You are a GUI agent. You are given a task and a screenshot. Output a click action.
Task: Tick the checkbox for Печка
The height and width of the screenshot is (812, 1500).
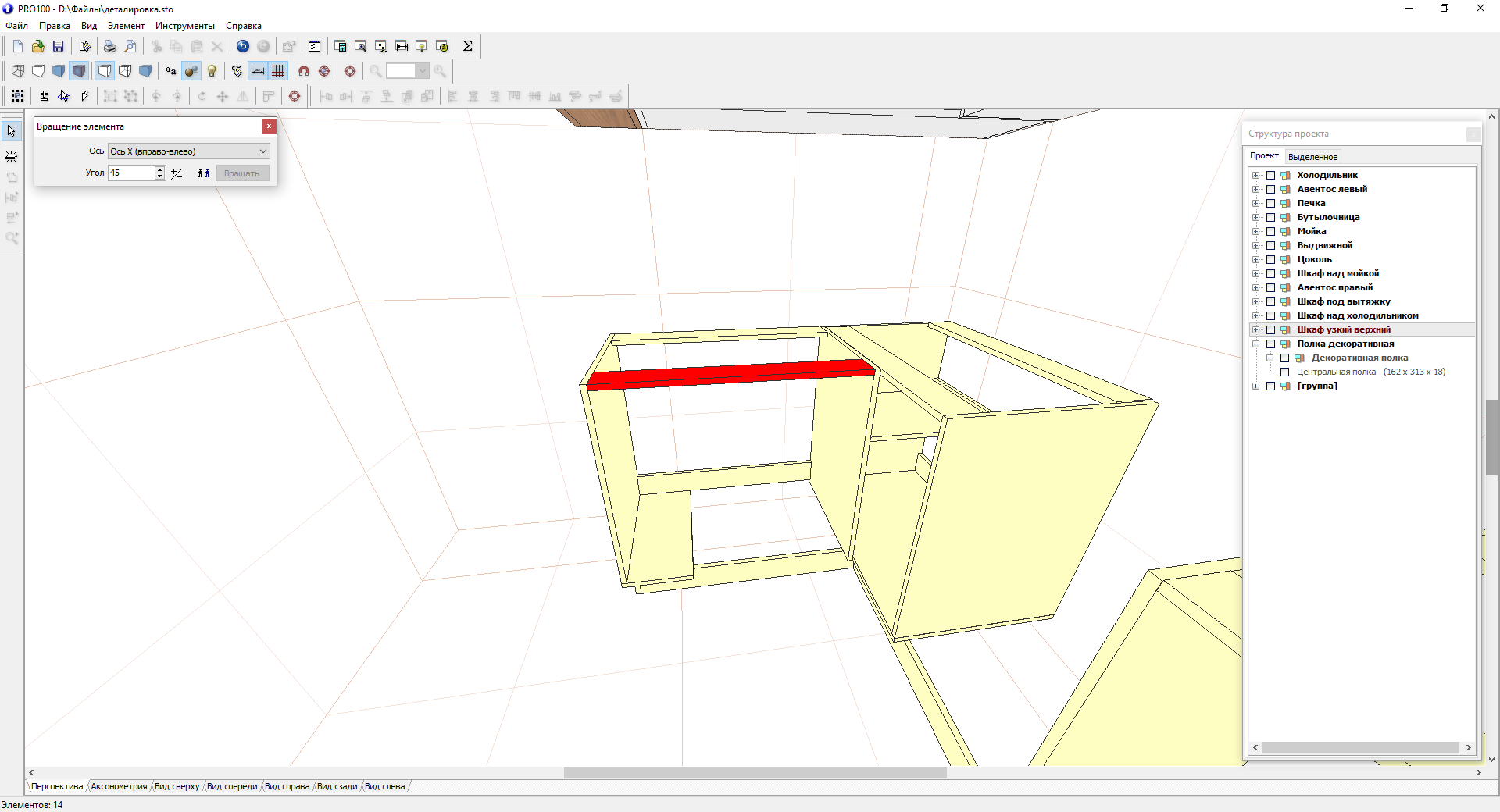coord(1271,204)
